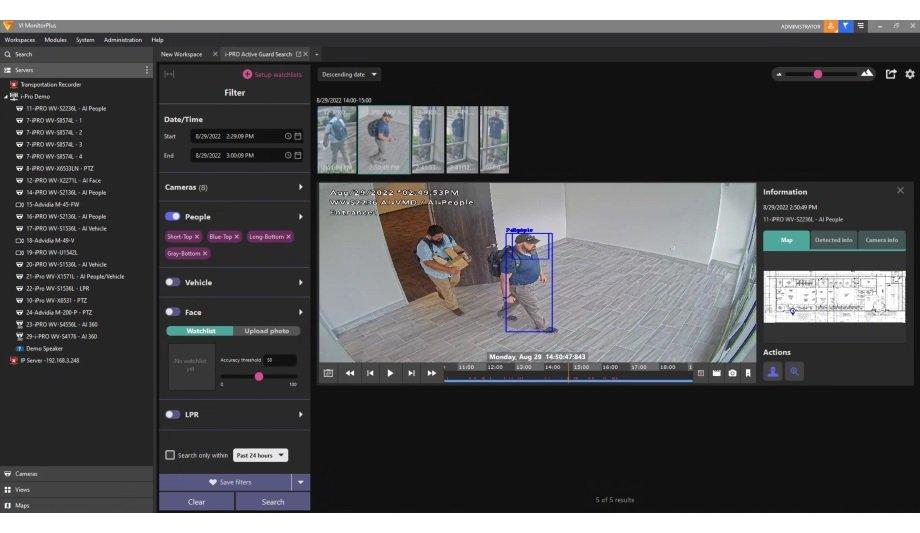
Task: Rewind the video playback
Action: click(x=350, y=373)
